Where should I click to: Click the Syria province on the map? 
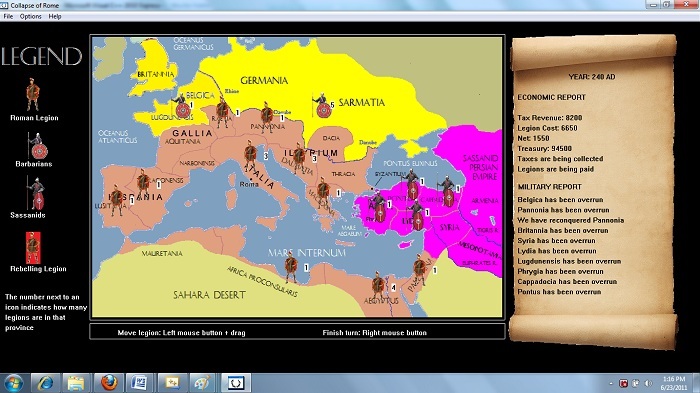tap(449, 227)
